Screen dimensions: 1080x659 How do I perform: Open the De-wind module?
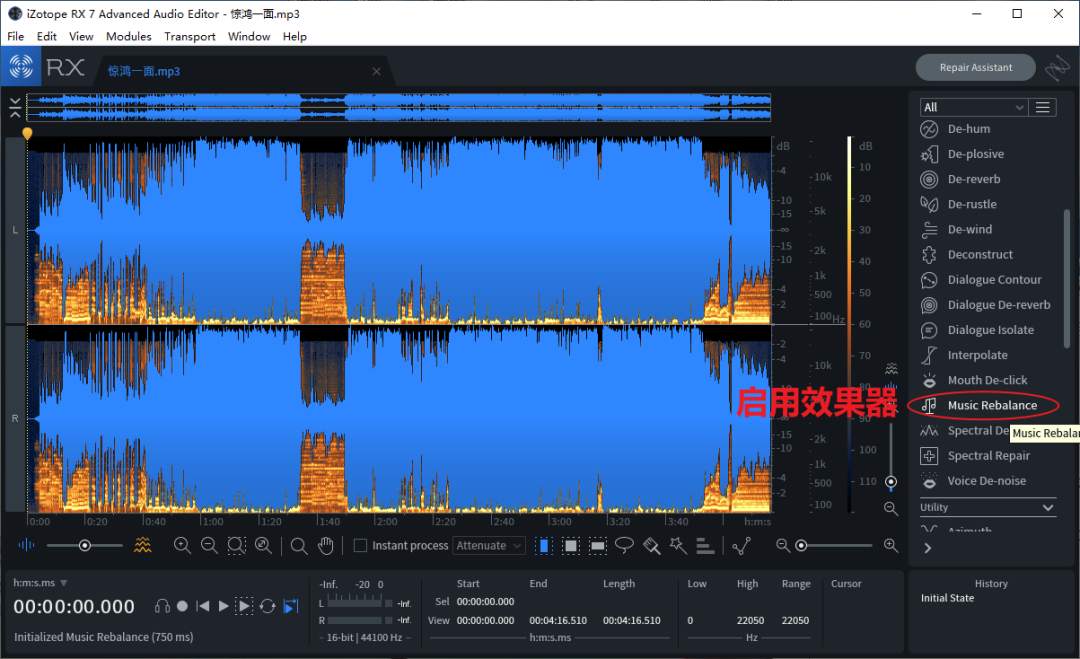pyautogui.click(x=986, y=229)
